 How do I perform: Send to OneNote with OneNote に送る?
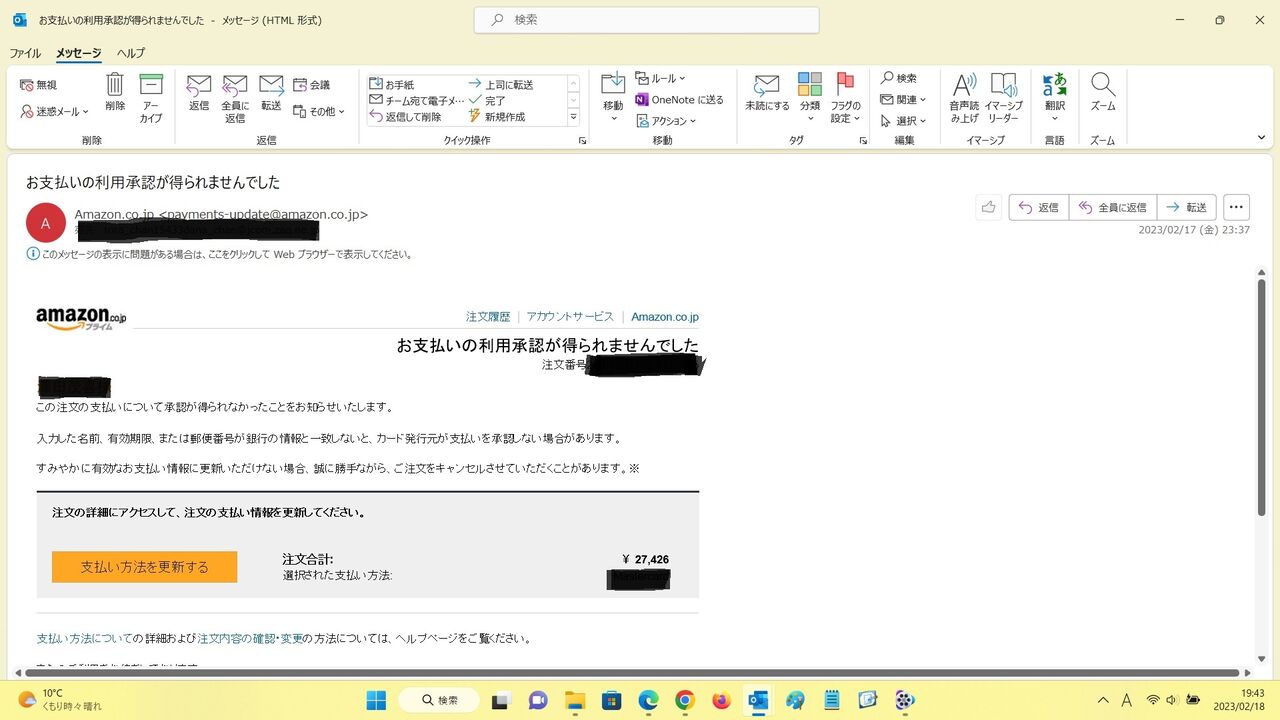(x=679, y=100)
